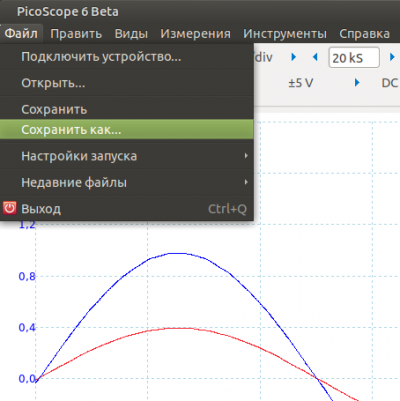
Task: Open the ±5 V range dropdown
Action: pyautogui.click(x=301, y=83)
